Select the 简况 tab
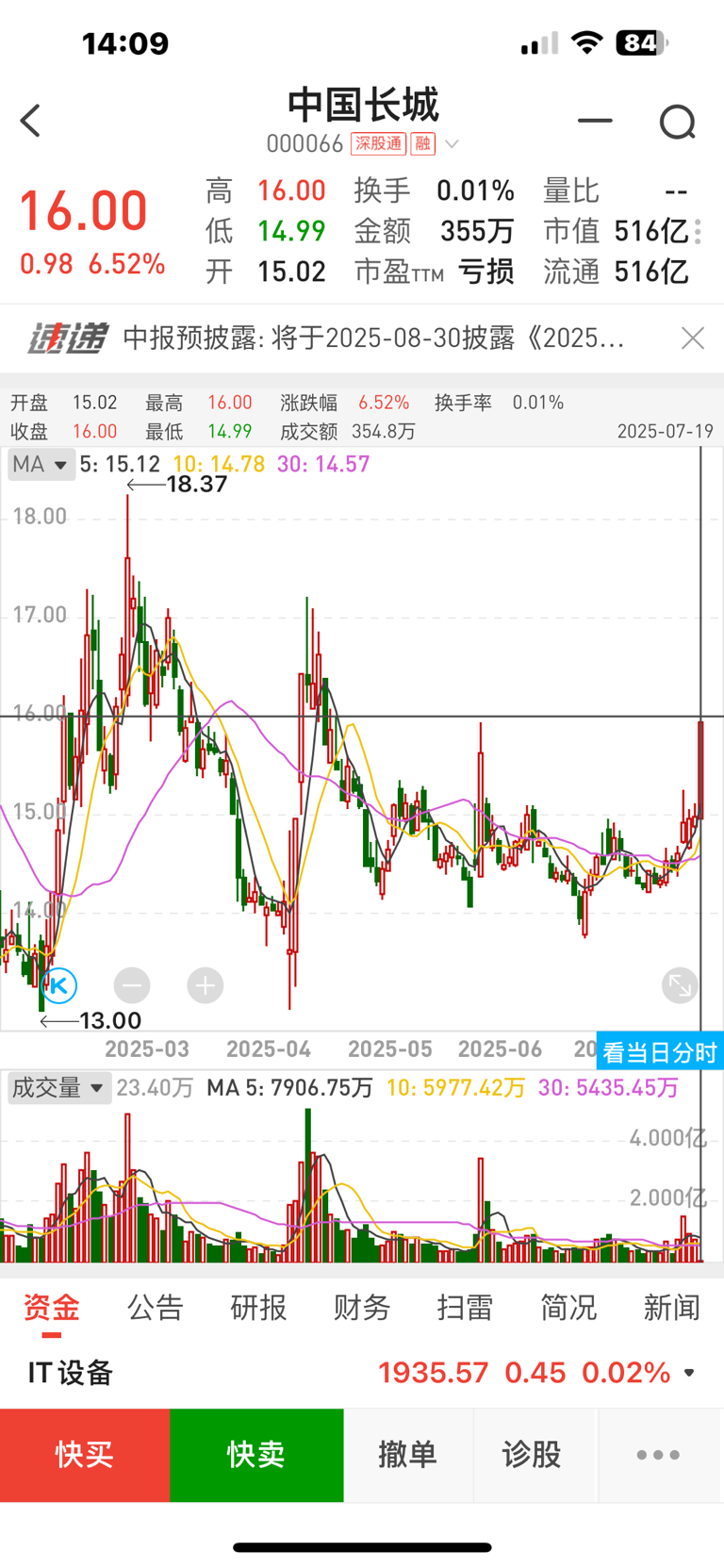Viewport: 724px width, 1568px height. click(x=568, y=1308)
